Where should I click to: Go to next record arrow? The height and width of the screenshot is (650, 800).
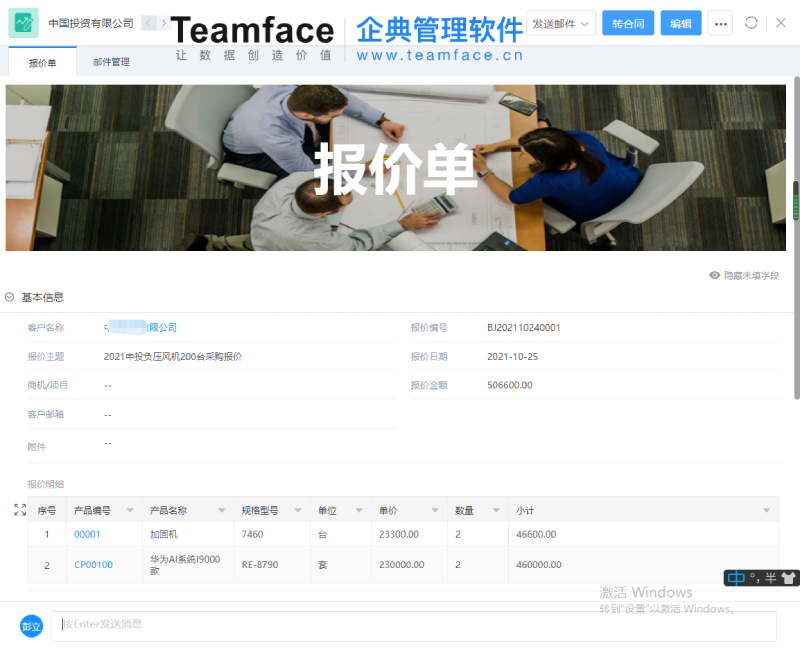(x=164, y=23)
